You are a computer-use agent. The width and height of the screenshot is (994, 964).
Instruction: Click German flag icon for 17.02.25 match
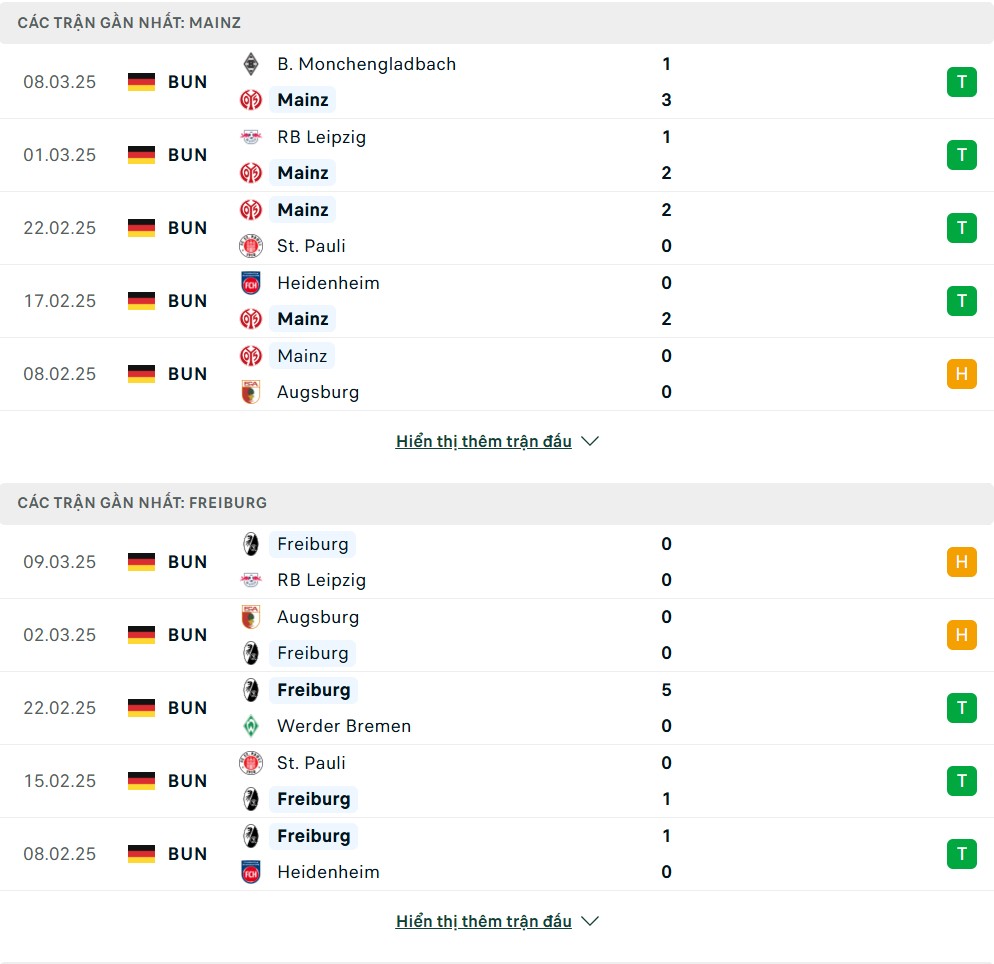(x=141, y=300)
